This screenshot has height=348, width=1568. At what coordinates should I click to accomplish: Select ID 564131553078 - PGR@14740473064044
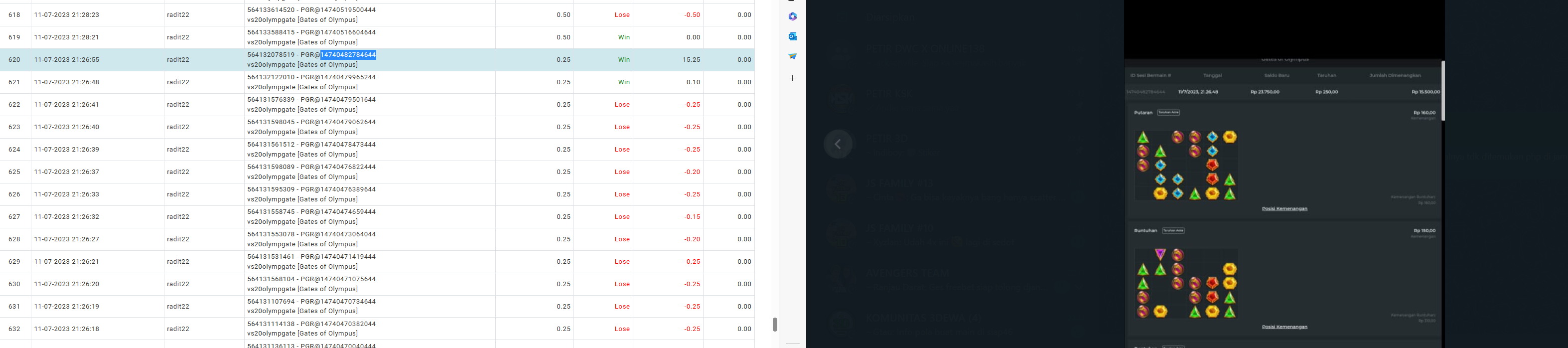(311, 235)
